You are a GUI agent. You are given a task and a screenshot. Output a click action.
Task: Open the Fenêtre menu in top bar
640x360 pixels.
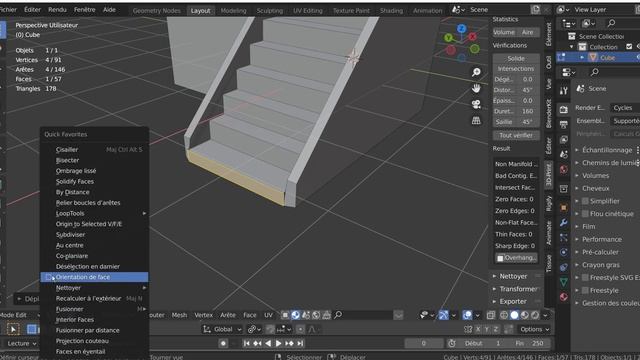(84, 9)
